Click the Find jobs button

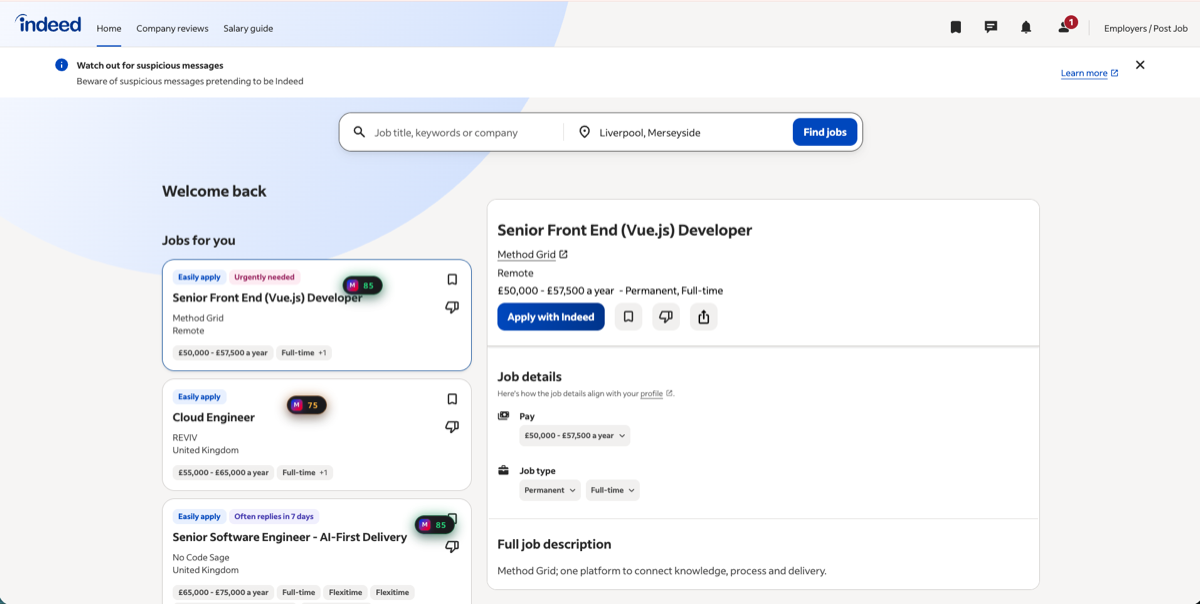click(825, 132)
